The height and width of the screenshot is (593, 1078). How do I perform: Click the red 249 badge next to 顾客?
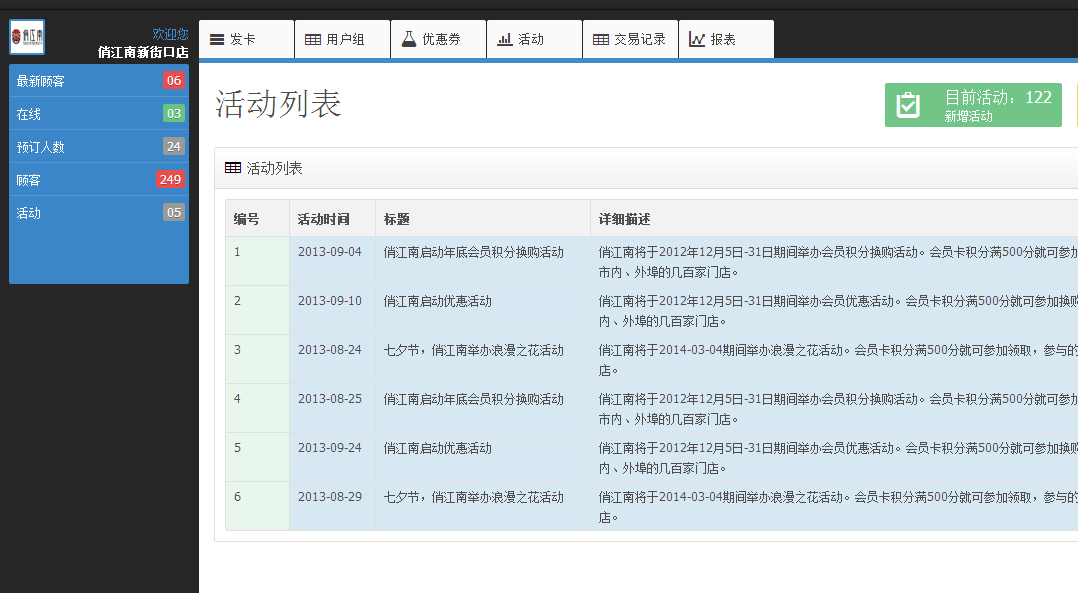click(170, 180)
